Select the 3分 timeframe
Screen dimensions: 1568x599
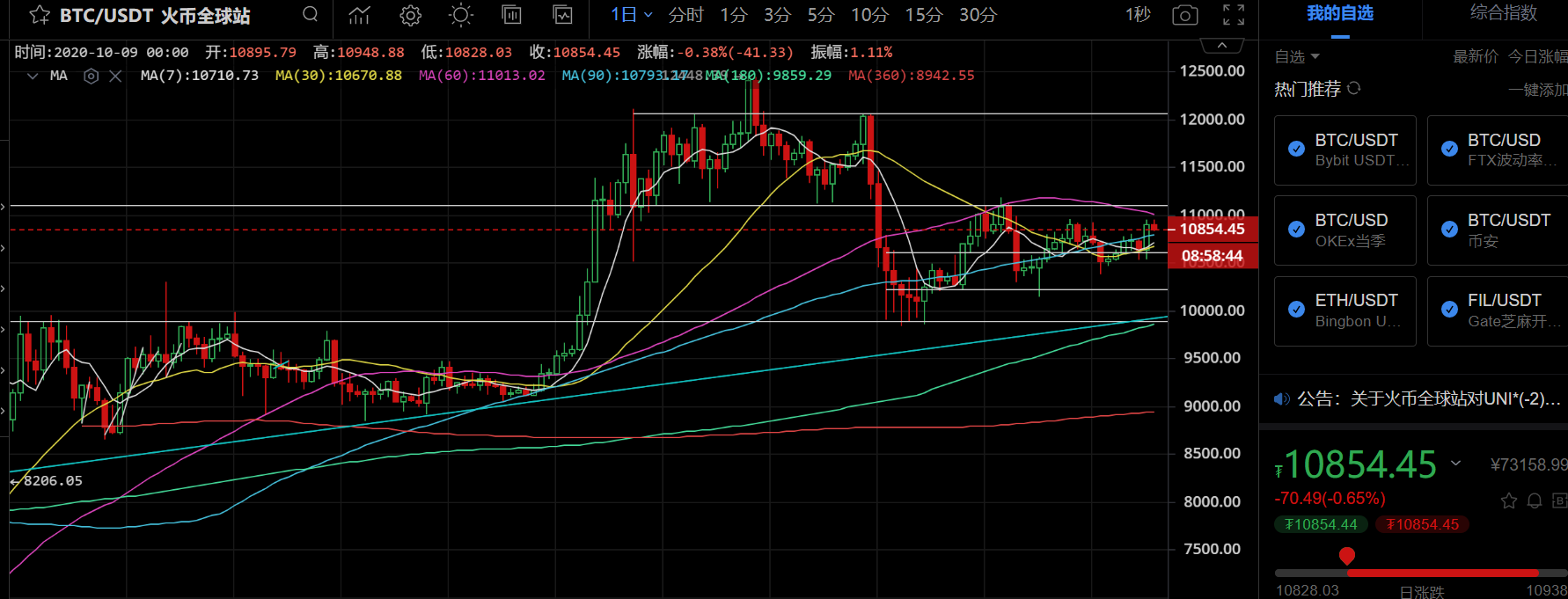[778, 15]
